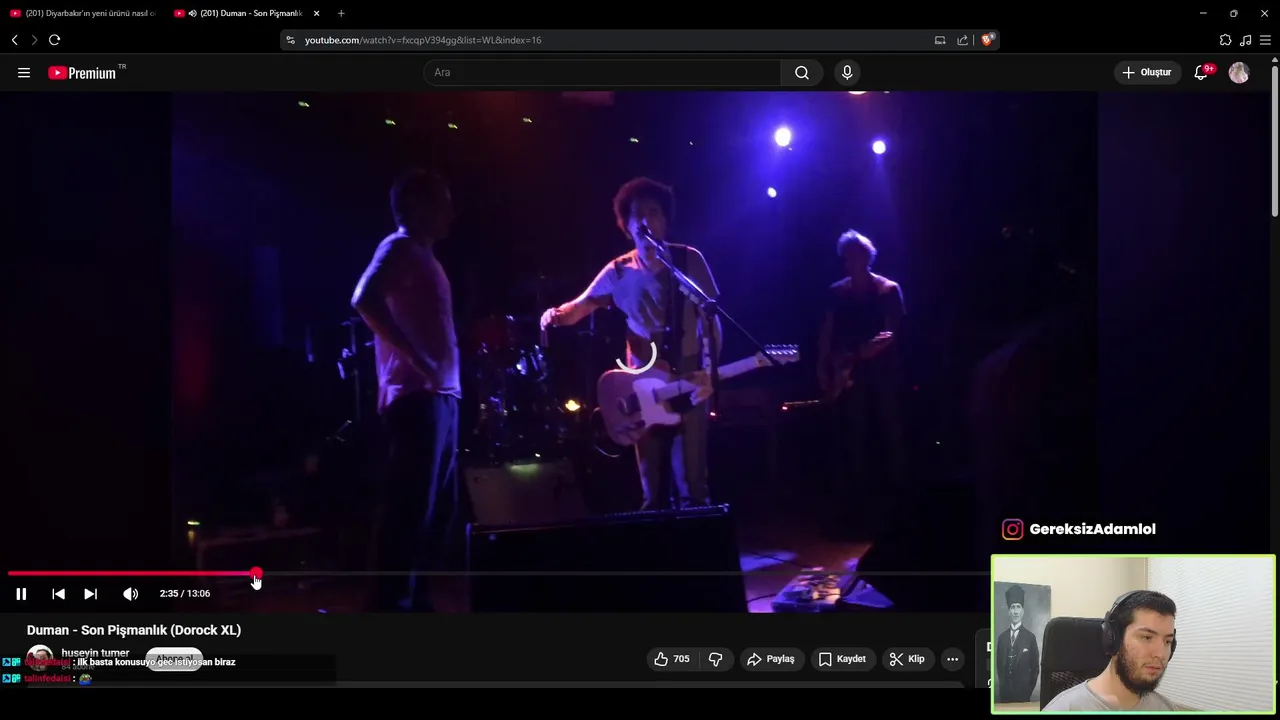This screenshot has width=1280, height=720.
Task: Skip to the next video
Action: [90, 594]
